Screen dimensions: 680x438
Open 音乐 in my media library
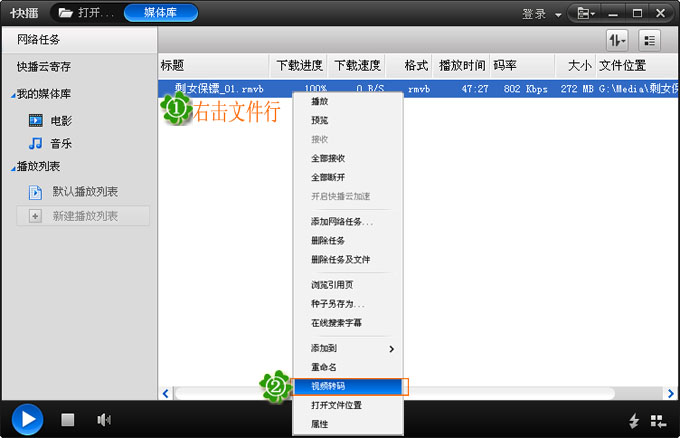[x=61, y=144]
